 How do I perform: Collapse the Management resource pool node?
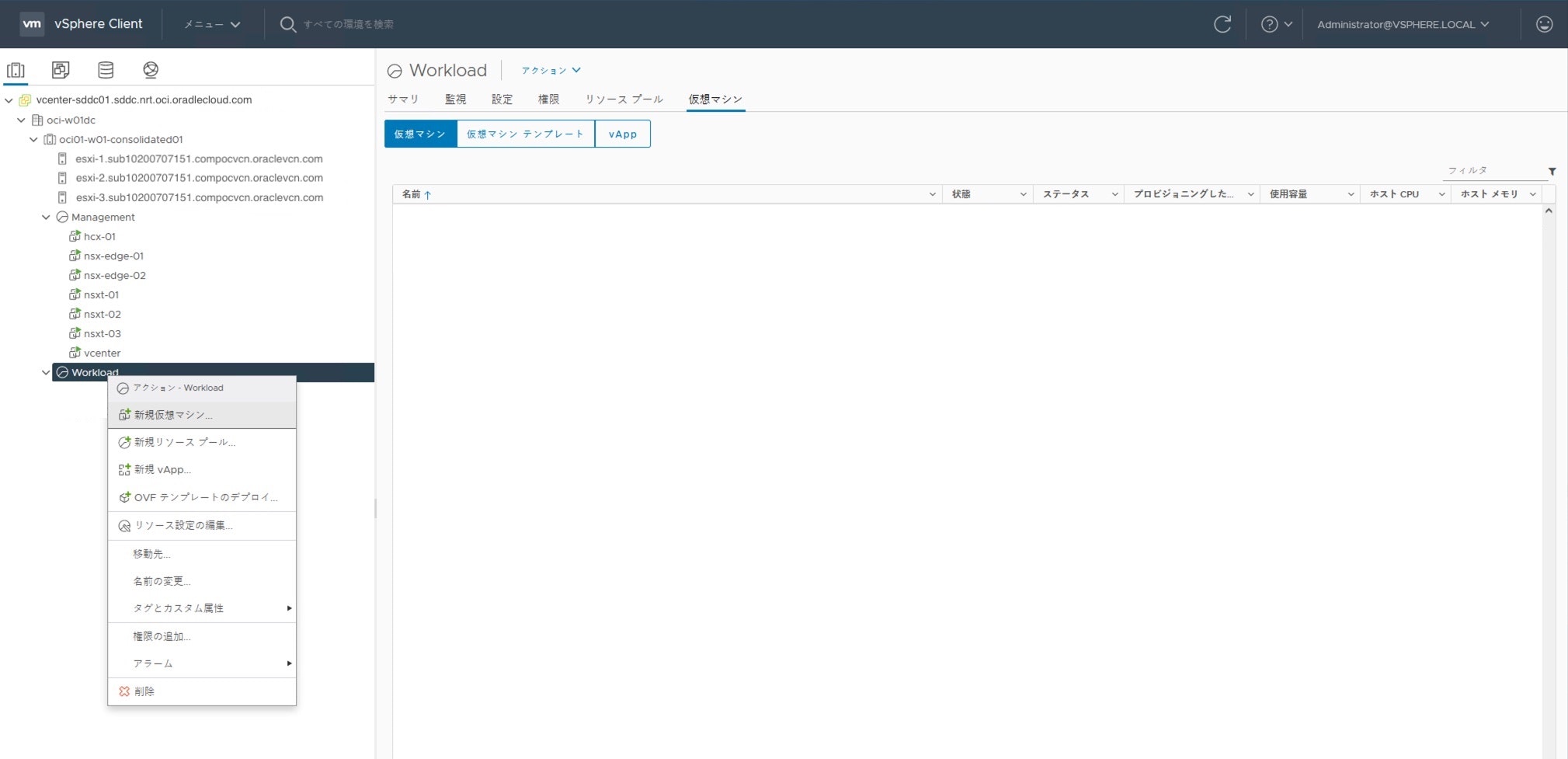coord(46,218)
